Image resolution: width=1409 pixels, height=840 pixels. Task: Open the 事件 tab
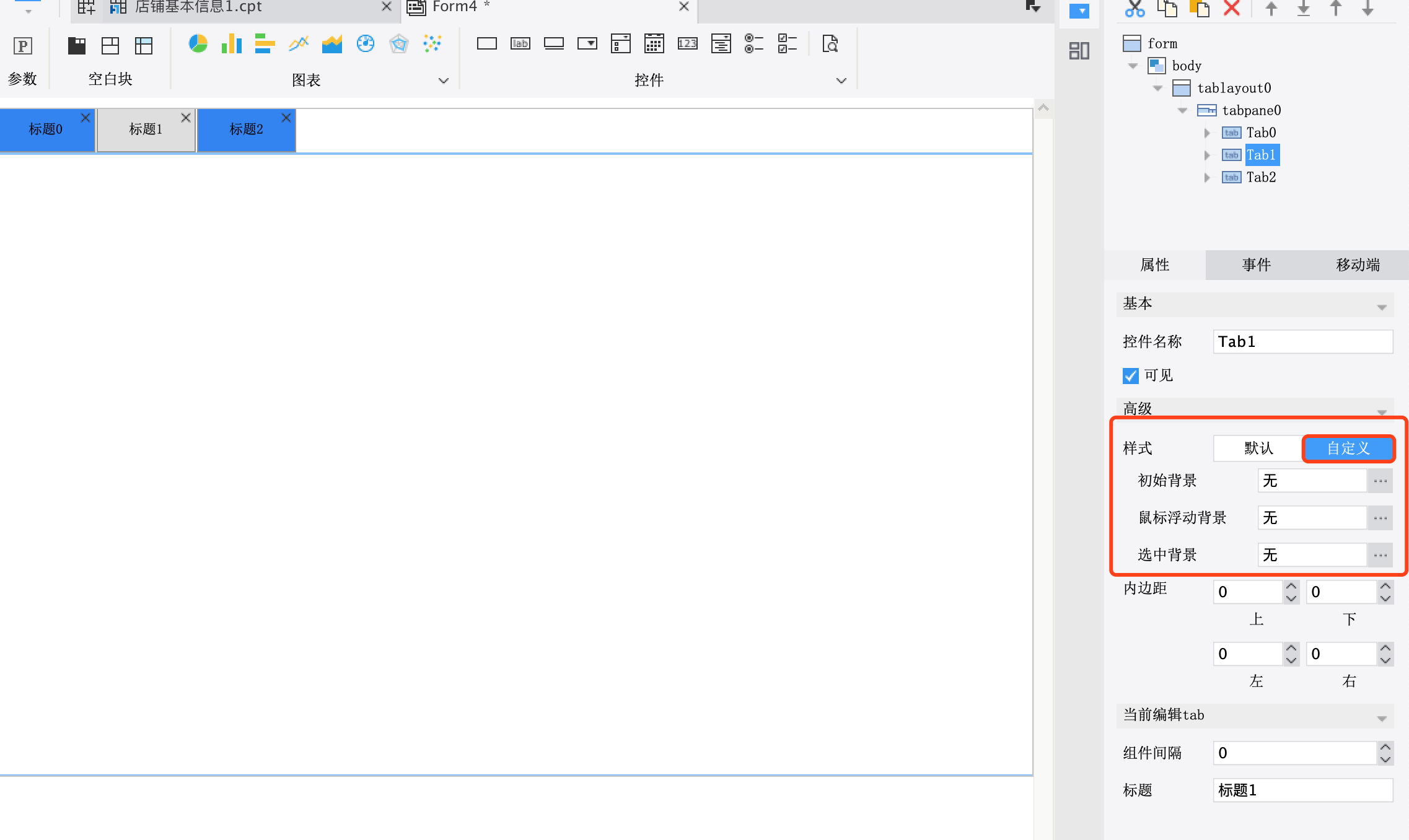[x=1256, y=265]
